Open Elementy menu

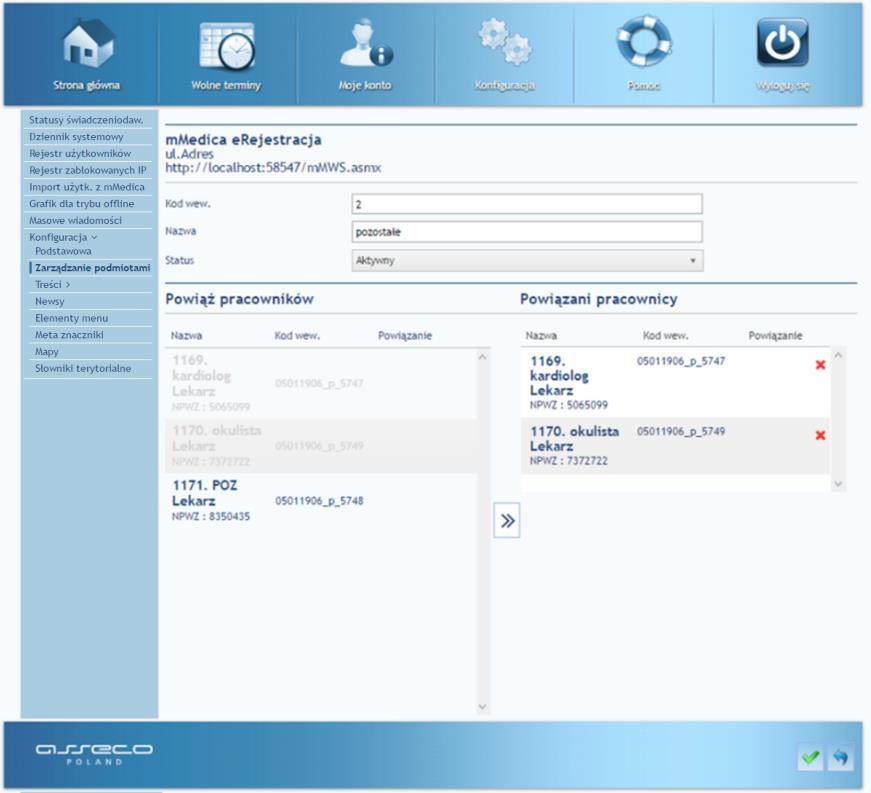[72, 318]
